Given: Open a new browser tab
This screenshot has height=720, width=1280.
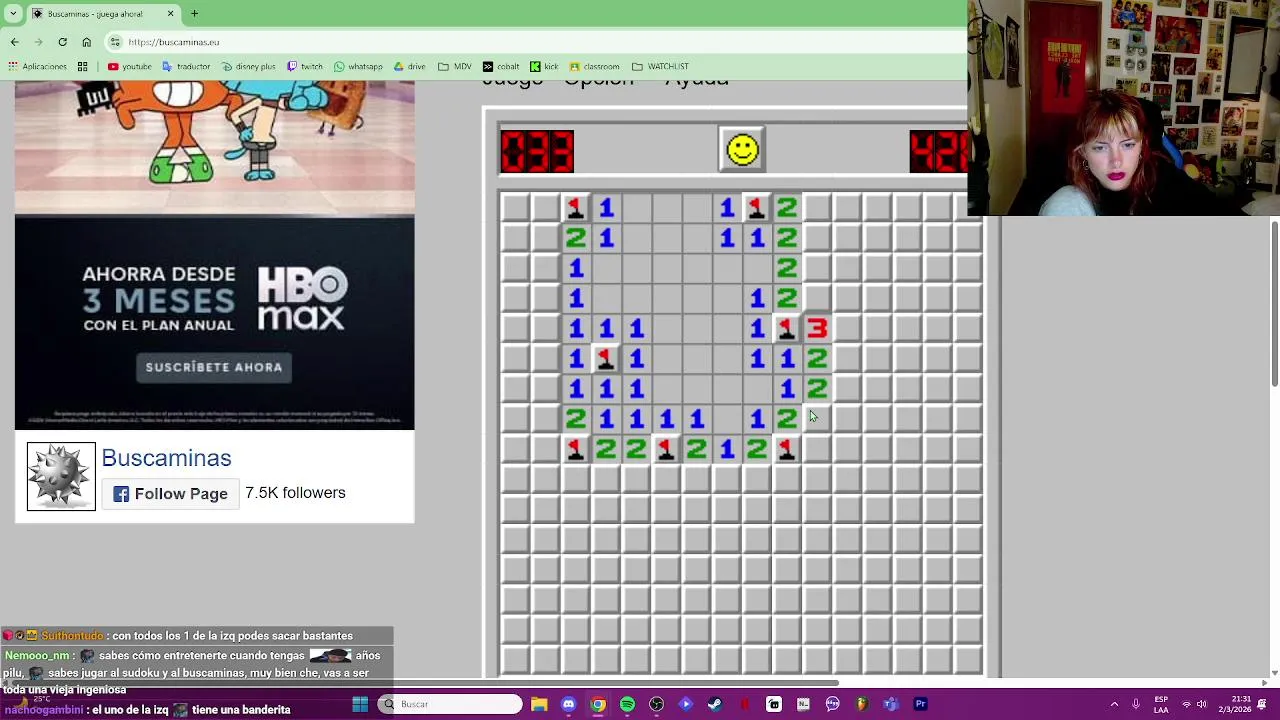Looking at the screenshot, I should (194, 14).
